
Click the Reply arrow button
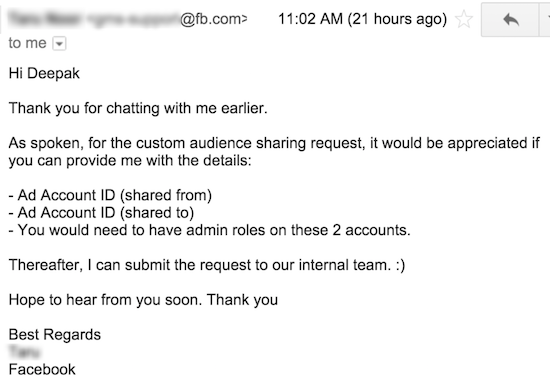[x=510, y=19]
